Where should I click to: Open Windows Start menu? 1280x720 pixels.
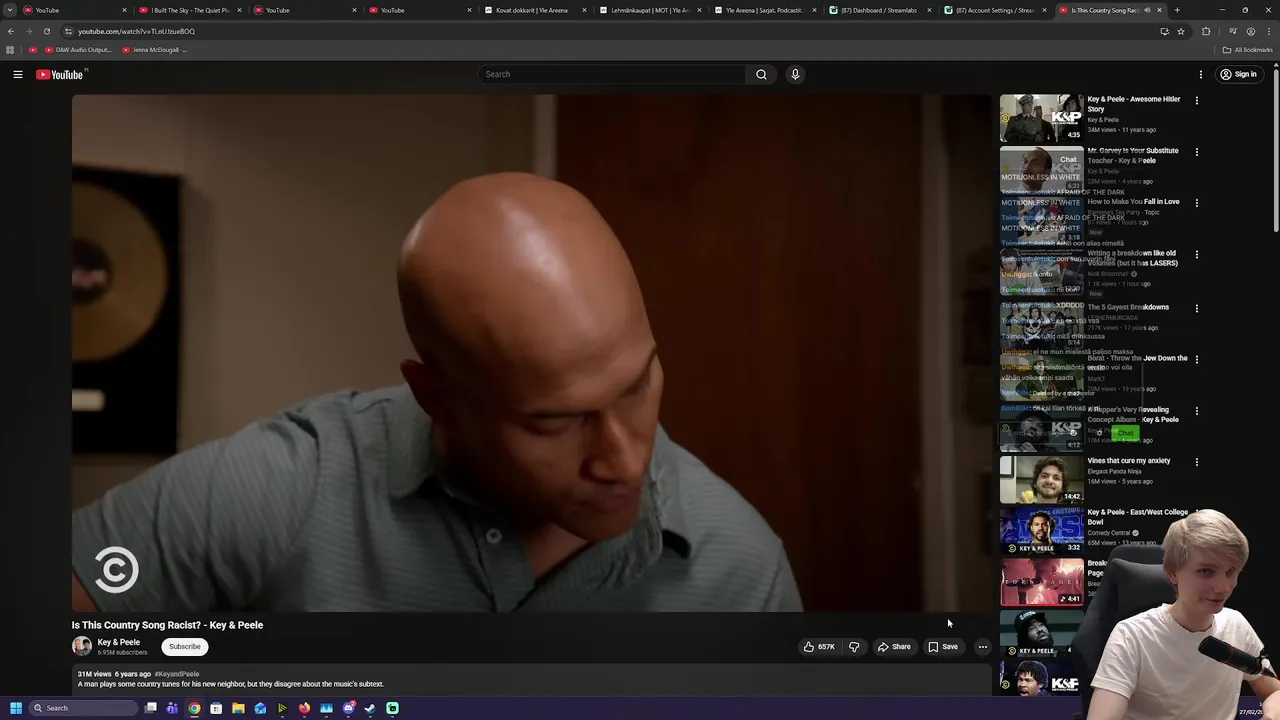pyautogui.click(x=15, y=708)
